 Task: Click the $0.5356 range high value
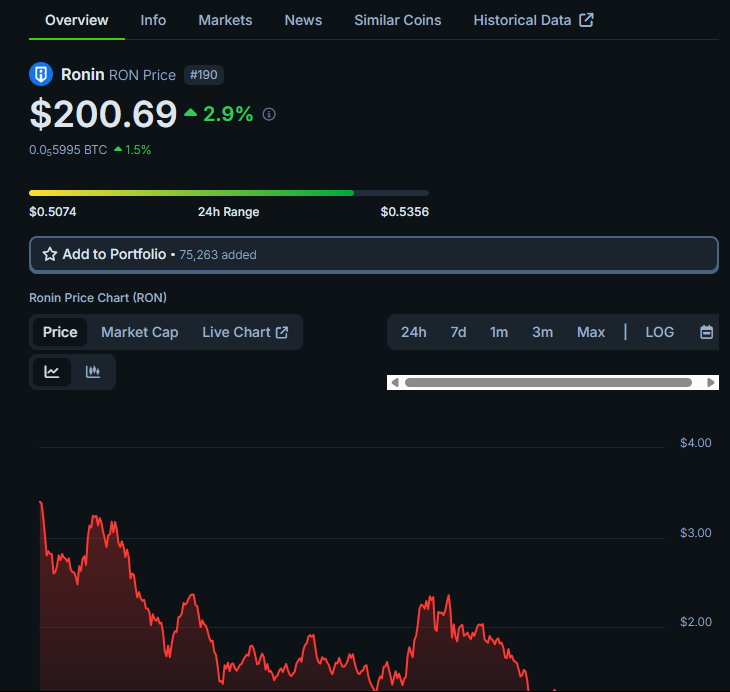[x=405, y=212]
